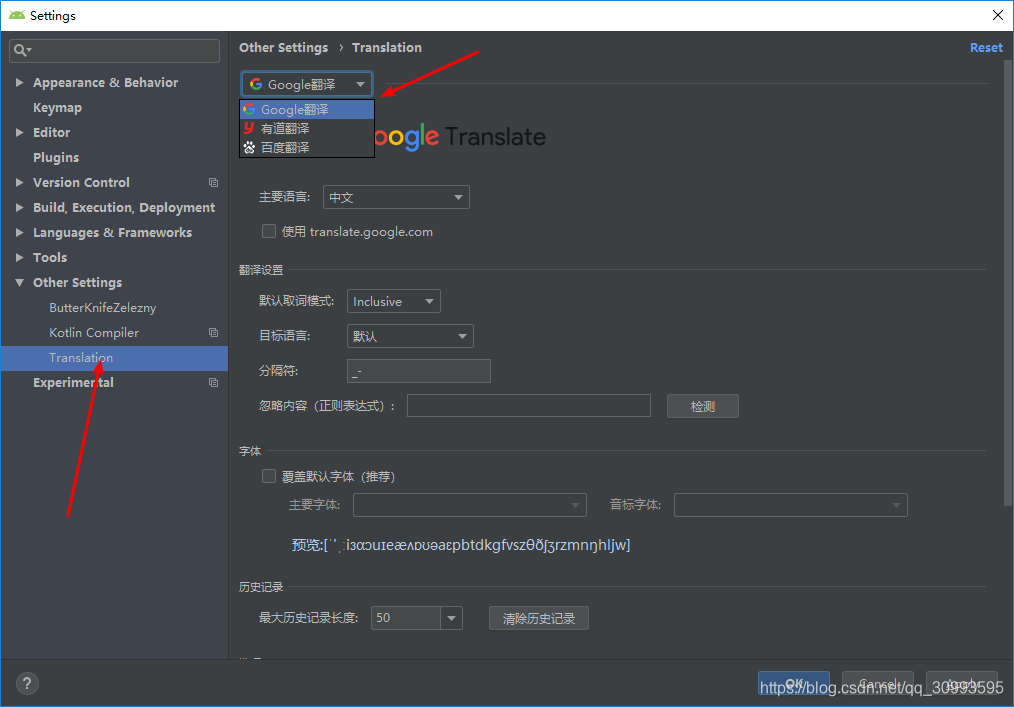1014x707 pixels.
Task: Open the 主要语言 dropdown showing 中文
Action: 396,197
